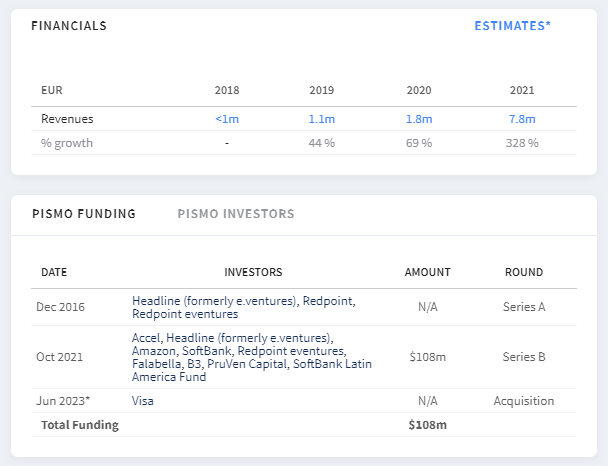Click the 2020 revenue value 1.8m

pyautogui.click(x=419, y=119)
